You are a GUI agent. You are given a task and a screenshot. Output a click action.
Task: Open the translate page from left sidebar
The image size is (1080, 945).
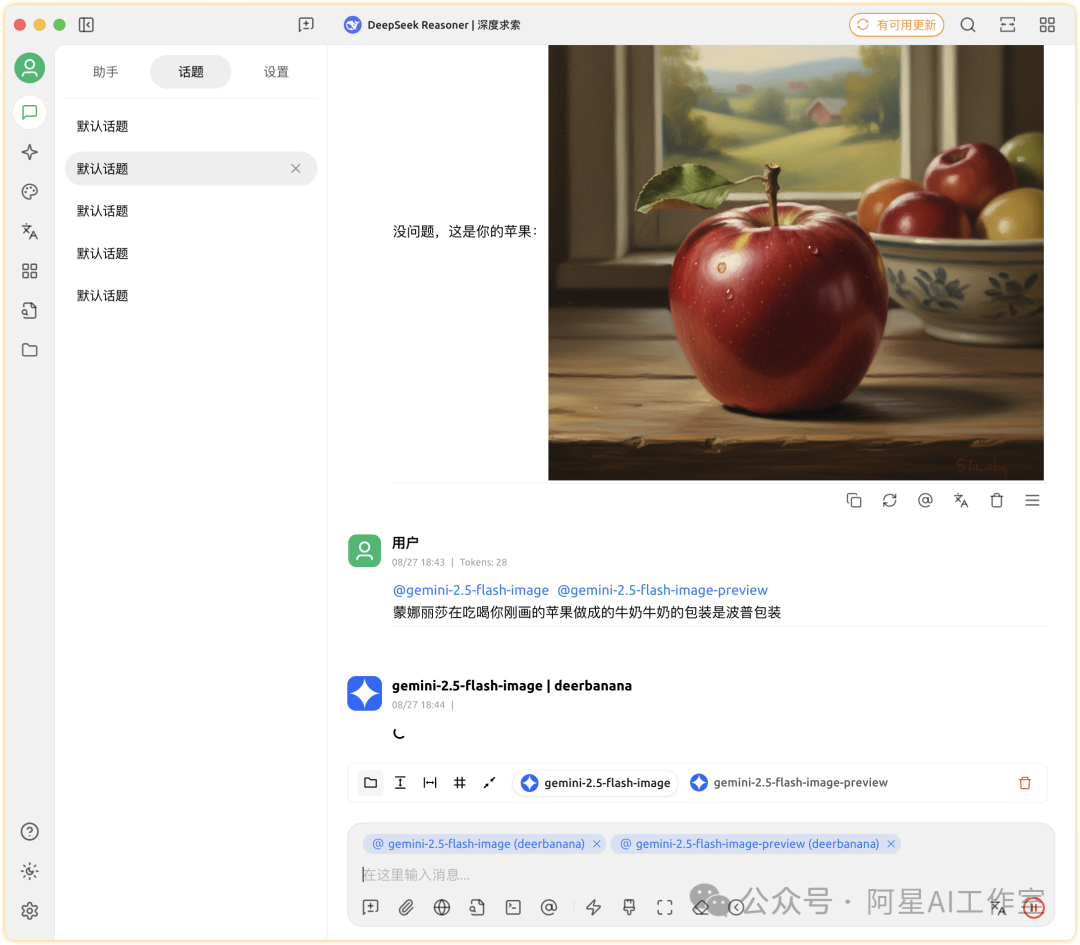coord(30,231)
